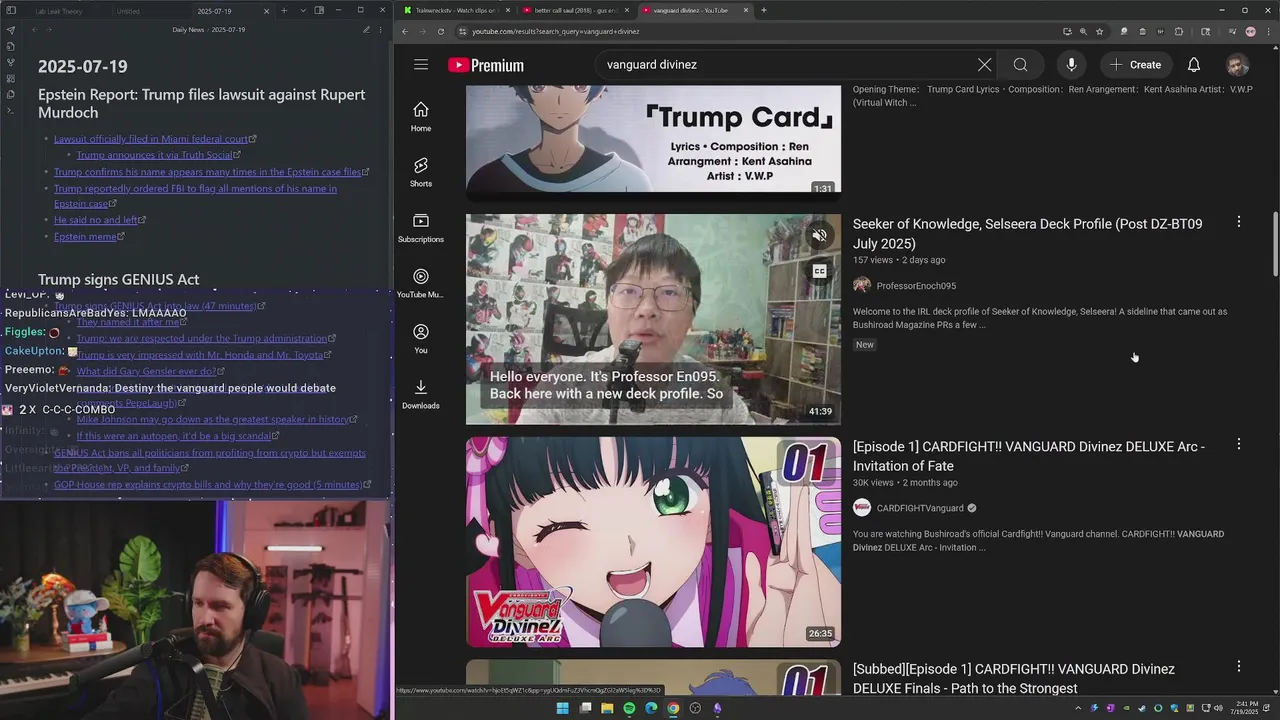Image resolution: width=1280 pixels, height=720 pixels.
Task: Open a new Chrome tab
Action: tap(764, 10)
